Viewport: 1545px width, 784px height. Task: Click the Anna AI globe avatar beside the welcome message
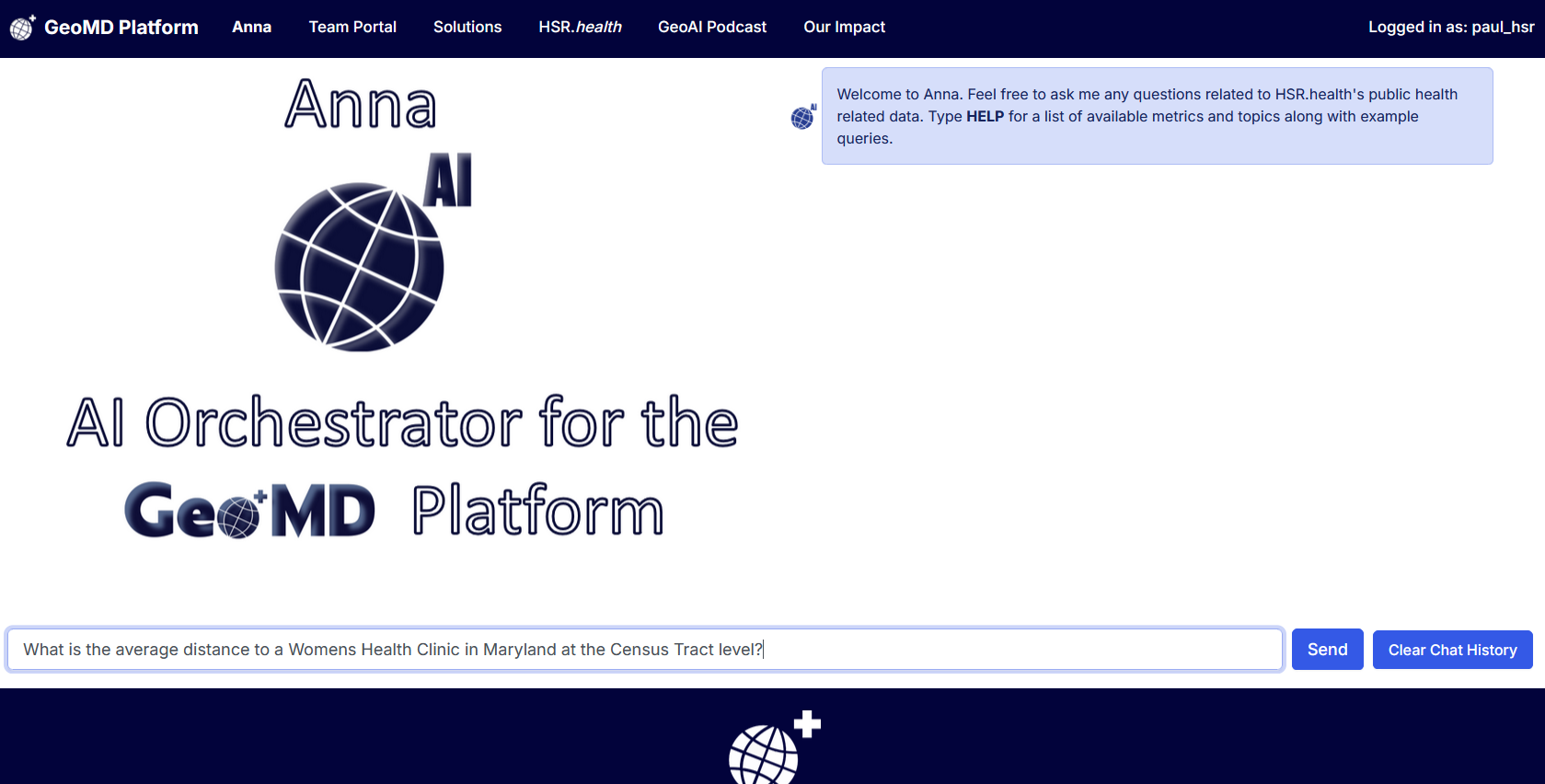[803, 117]
